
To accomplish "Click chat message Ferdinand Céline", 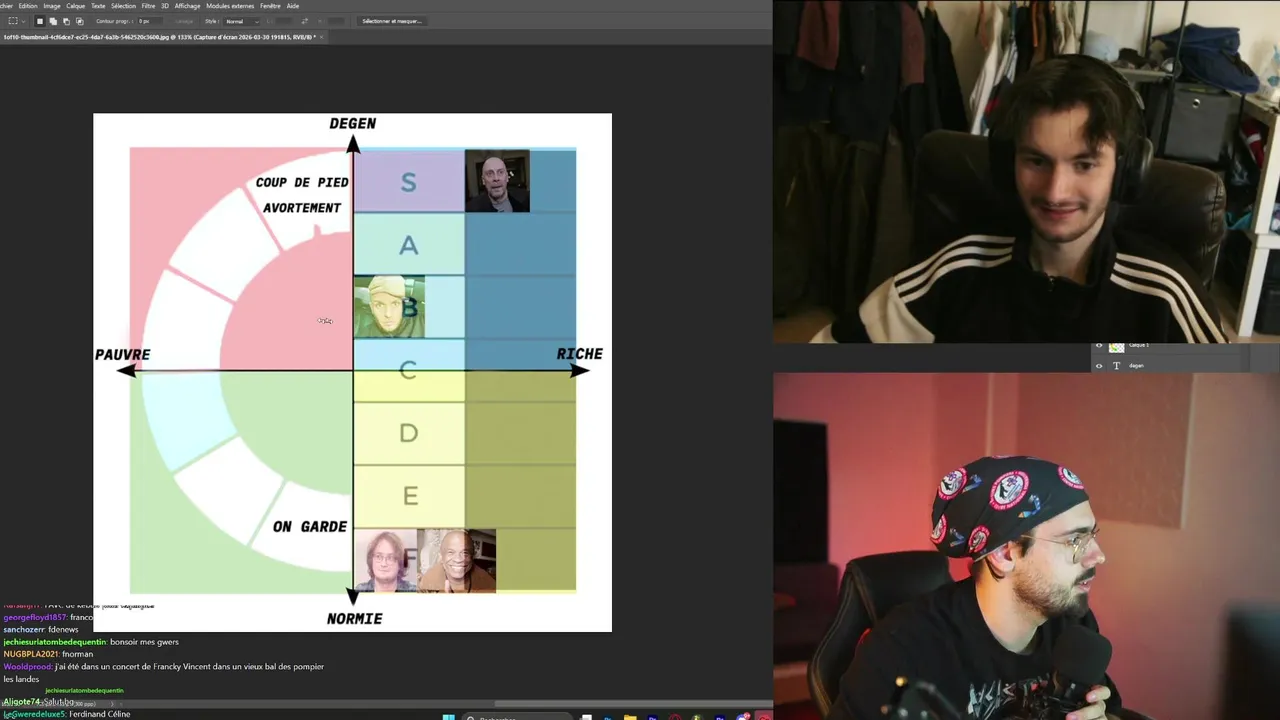I will [x=99, y=714].
